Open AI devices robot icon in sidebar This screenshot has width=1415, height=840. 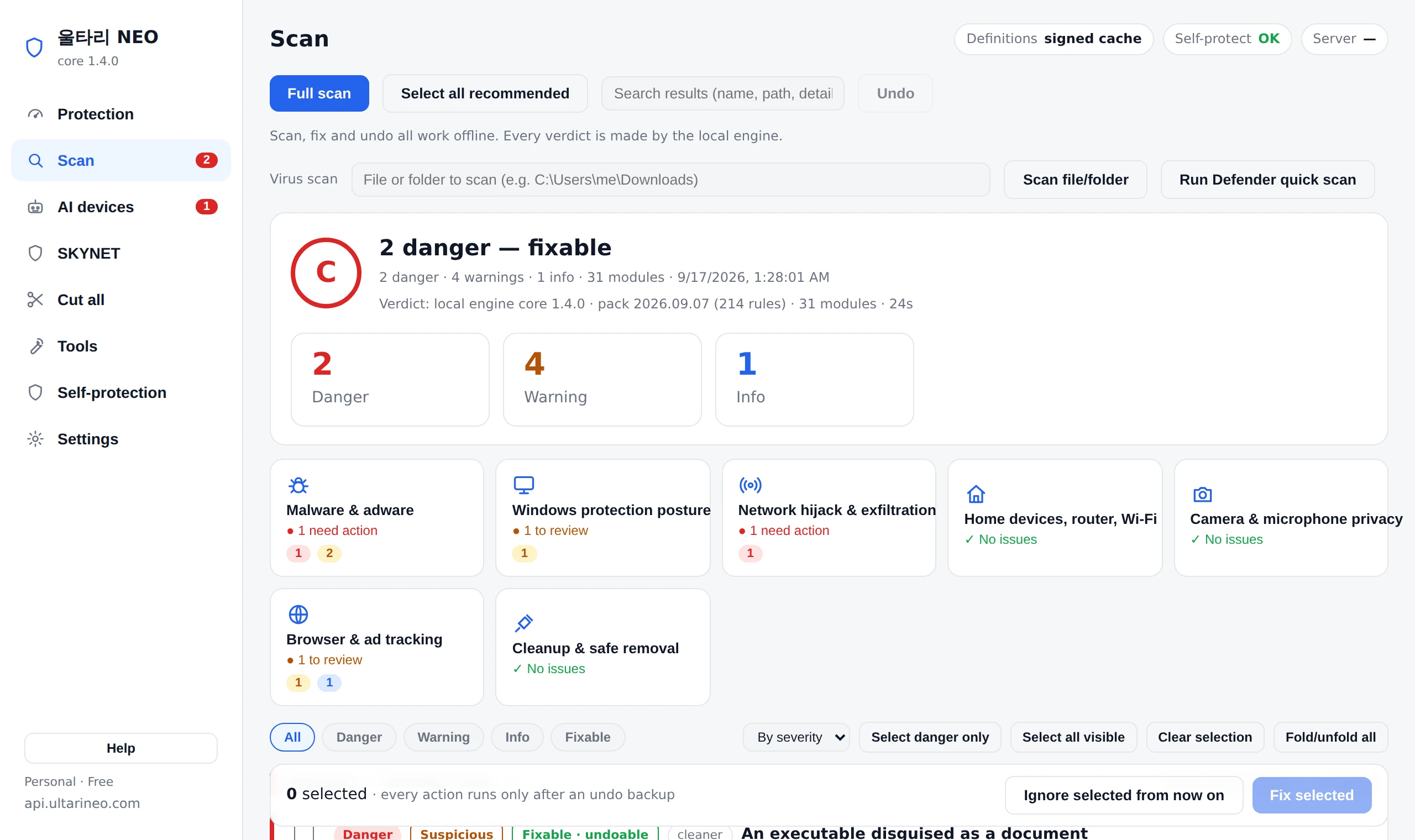point(35,207)
